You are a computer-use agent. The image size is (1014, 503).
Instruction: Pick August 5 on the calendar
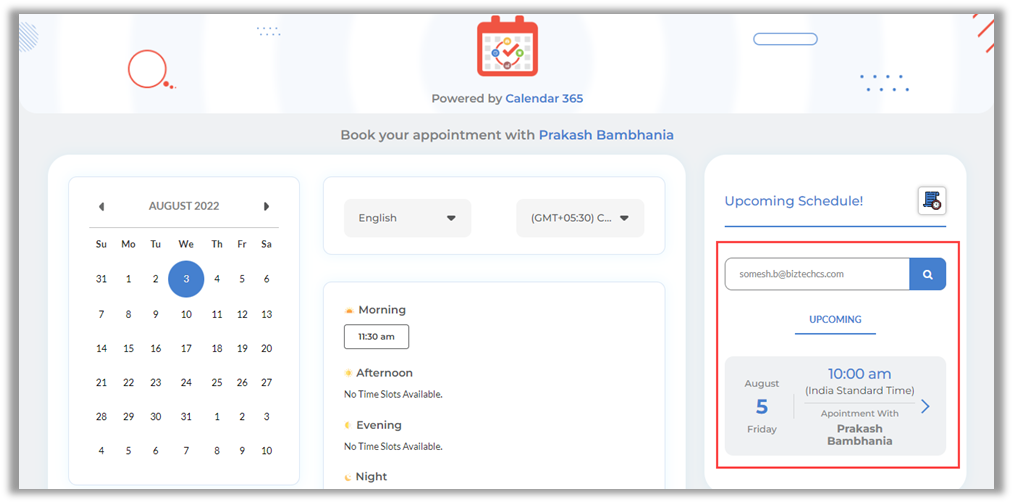click(242, 279)
